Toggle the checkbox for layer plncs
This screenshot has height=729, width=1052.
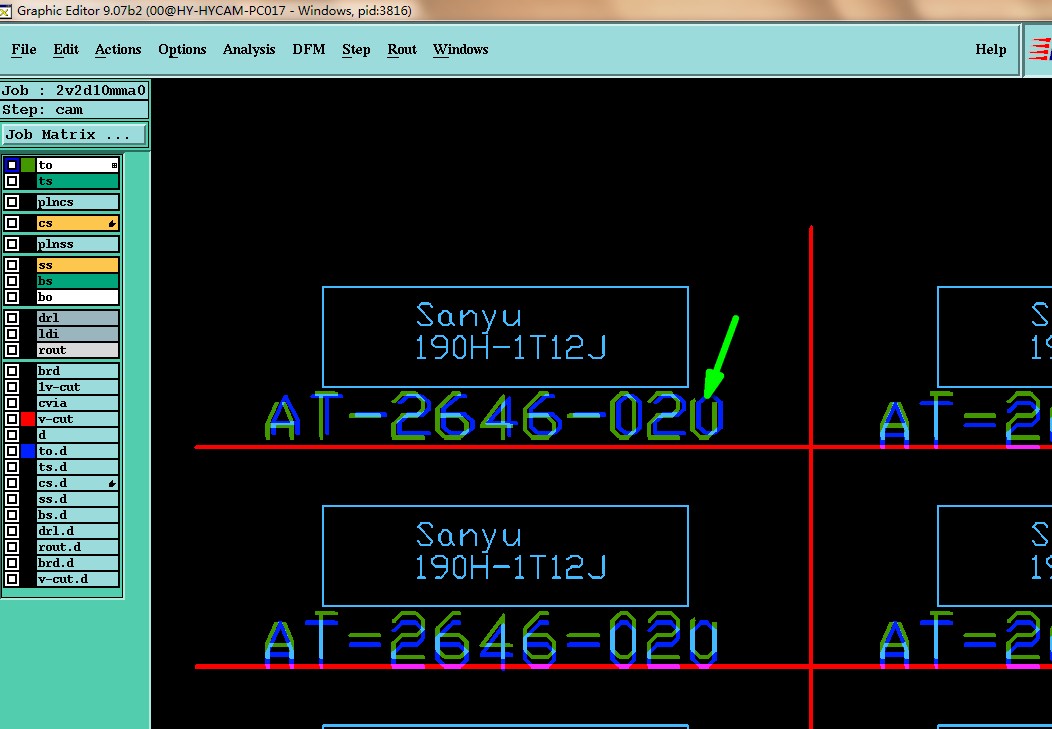(x=11, y=202)
